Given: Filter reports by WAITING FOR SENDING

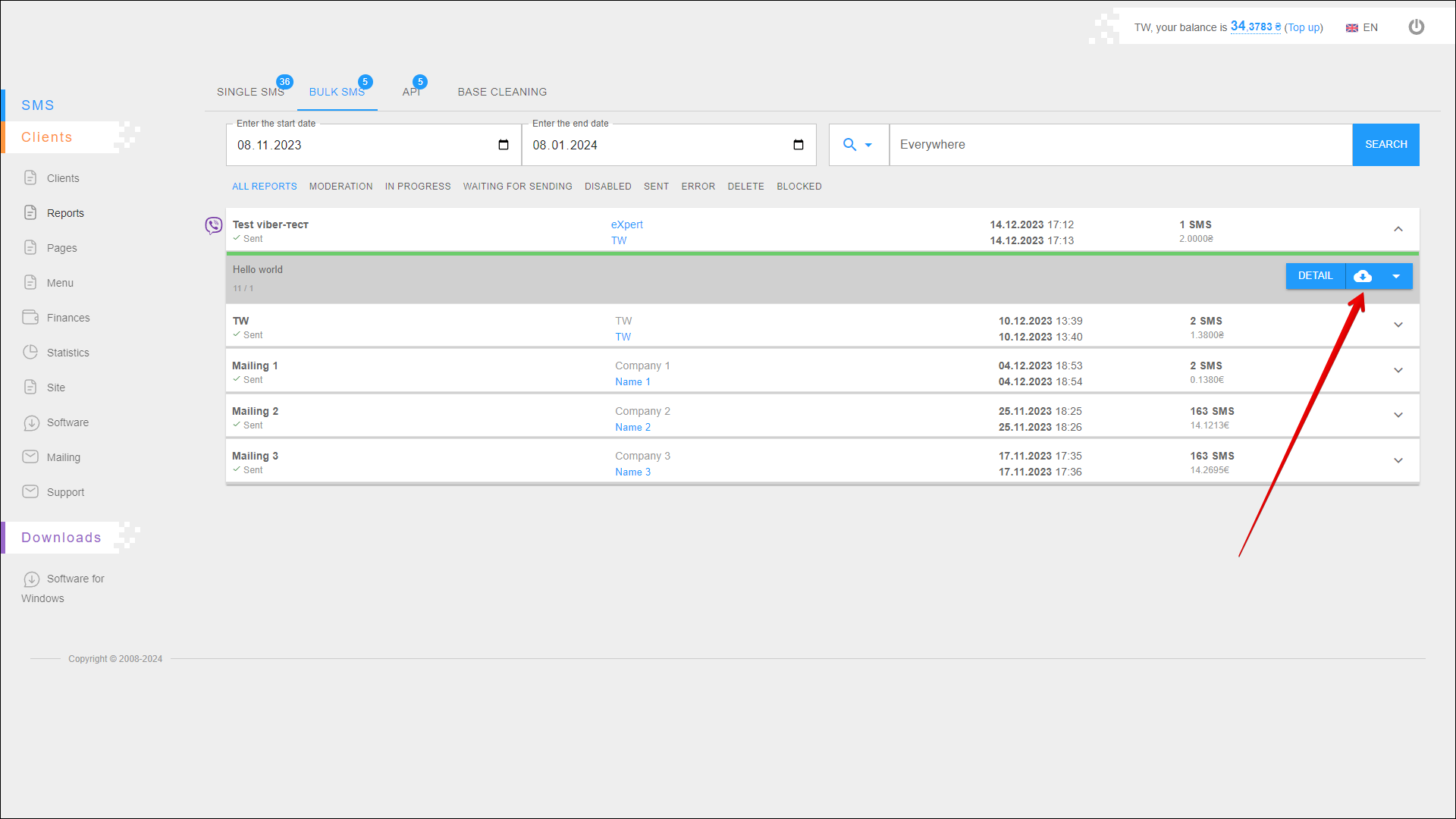Looking at the screenshot, I should pyautogui.click(x=517, y=187).
